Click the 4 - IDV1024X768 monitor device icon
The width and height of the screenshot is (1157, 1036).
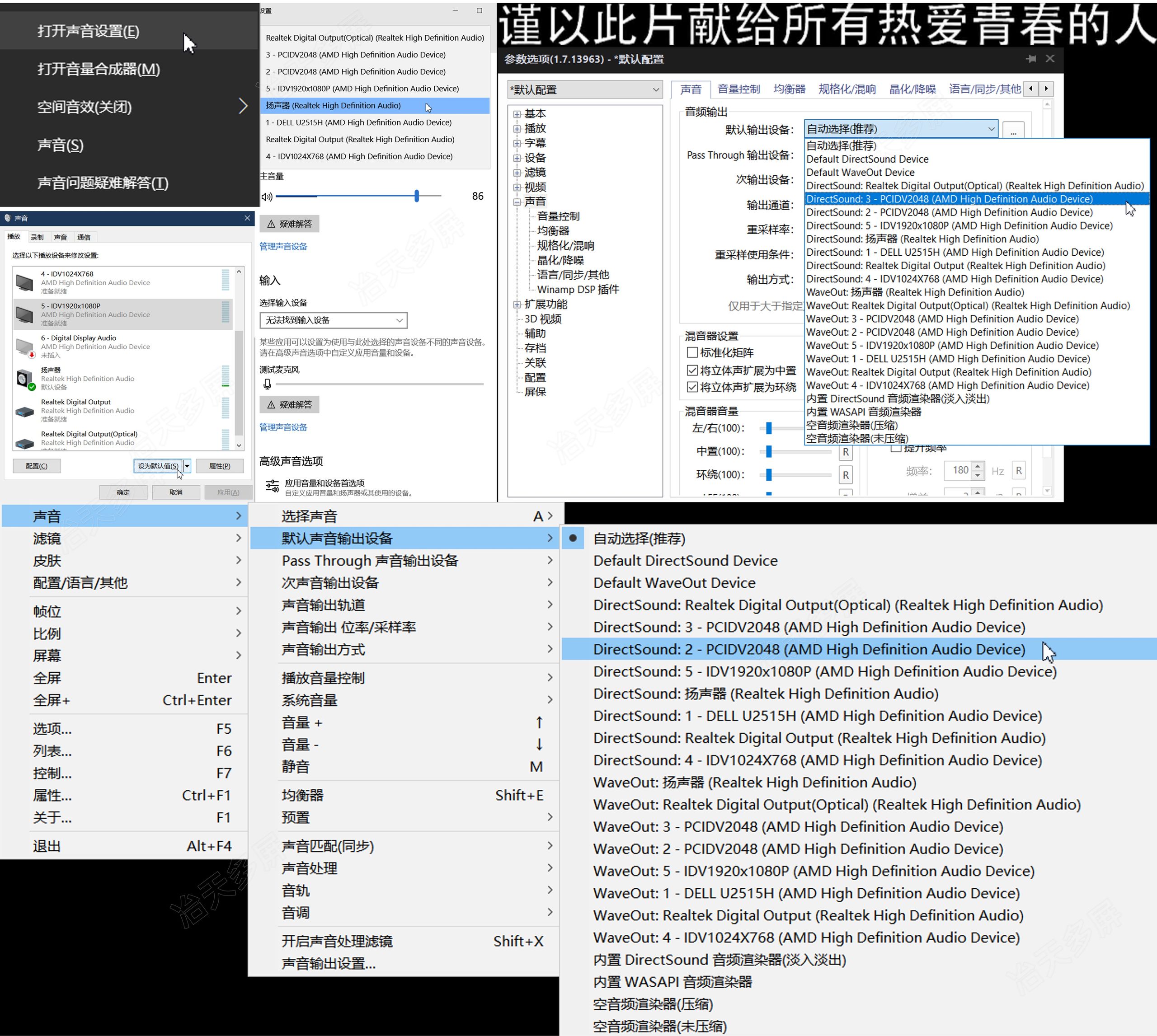[25, 282]
